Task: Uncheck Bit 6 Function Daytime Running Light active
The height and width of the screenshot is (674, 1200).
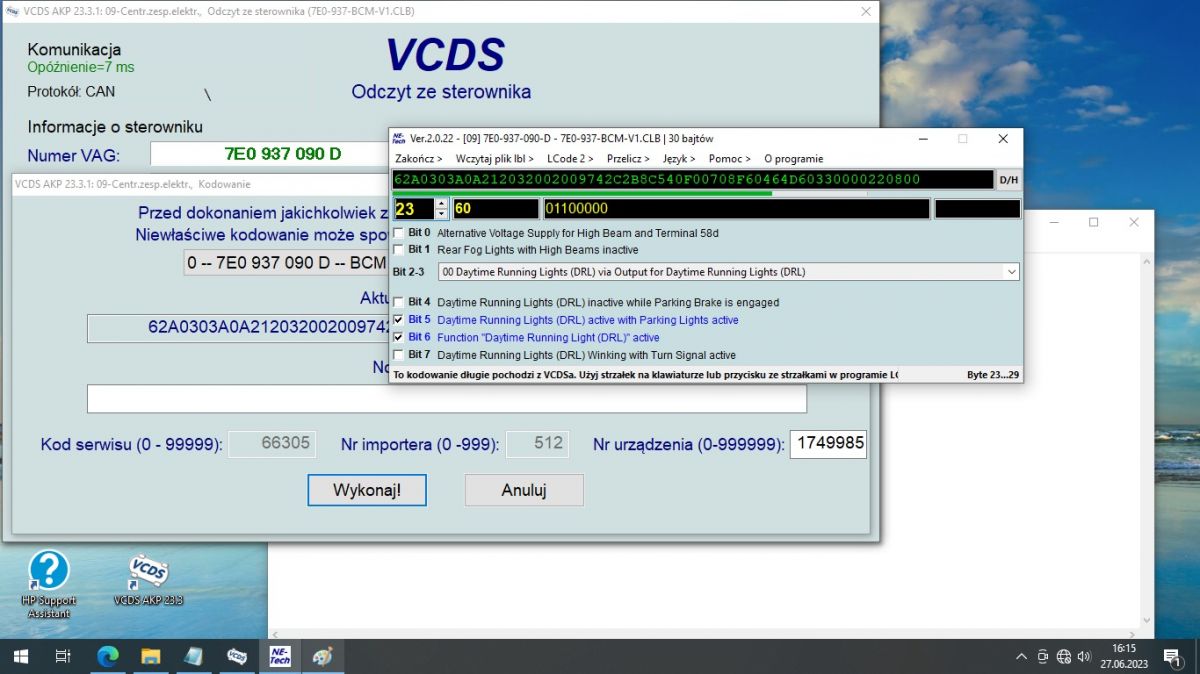Action: (399, 338)
